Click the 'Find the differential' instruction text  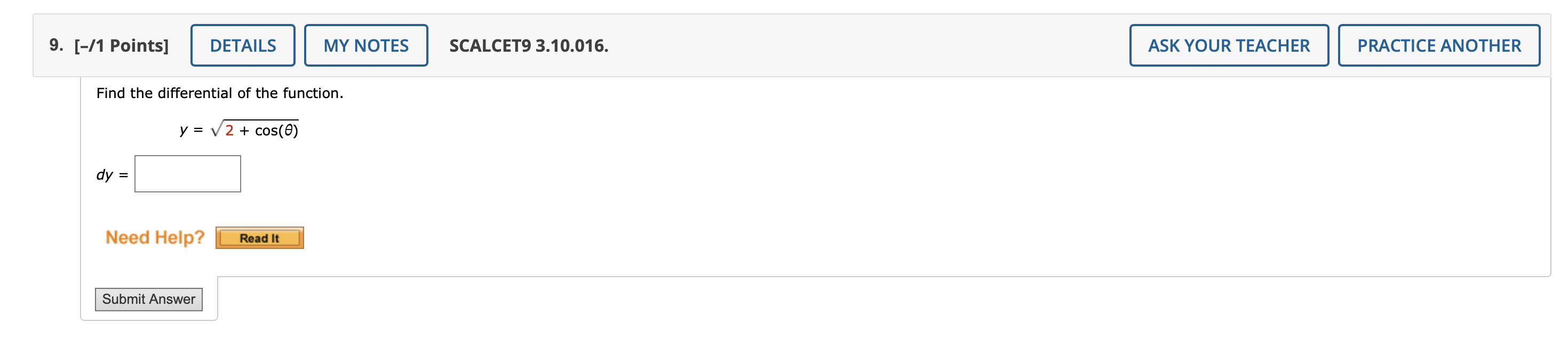220,93
